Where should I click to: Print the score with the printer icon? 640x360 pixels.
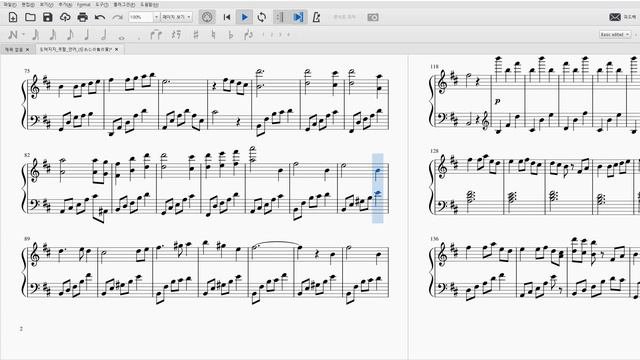[82, 17]
